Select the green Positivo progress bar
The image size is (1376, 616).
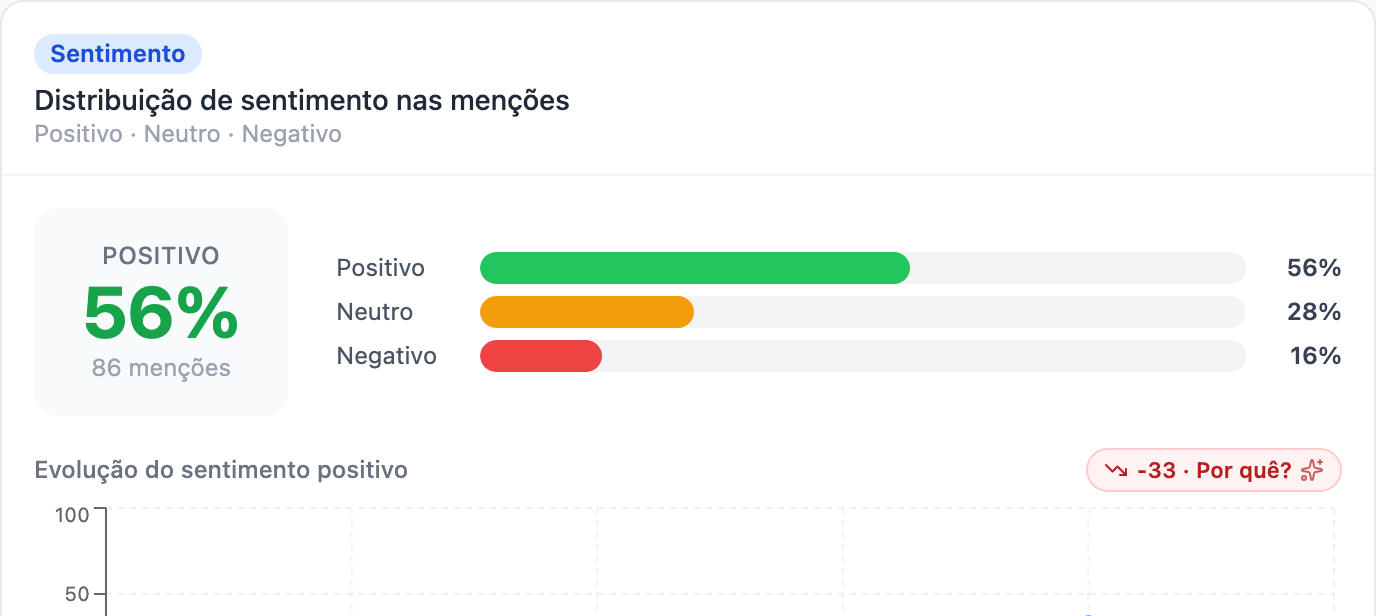point(695,268)
